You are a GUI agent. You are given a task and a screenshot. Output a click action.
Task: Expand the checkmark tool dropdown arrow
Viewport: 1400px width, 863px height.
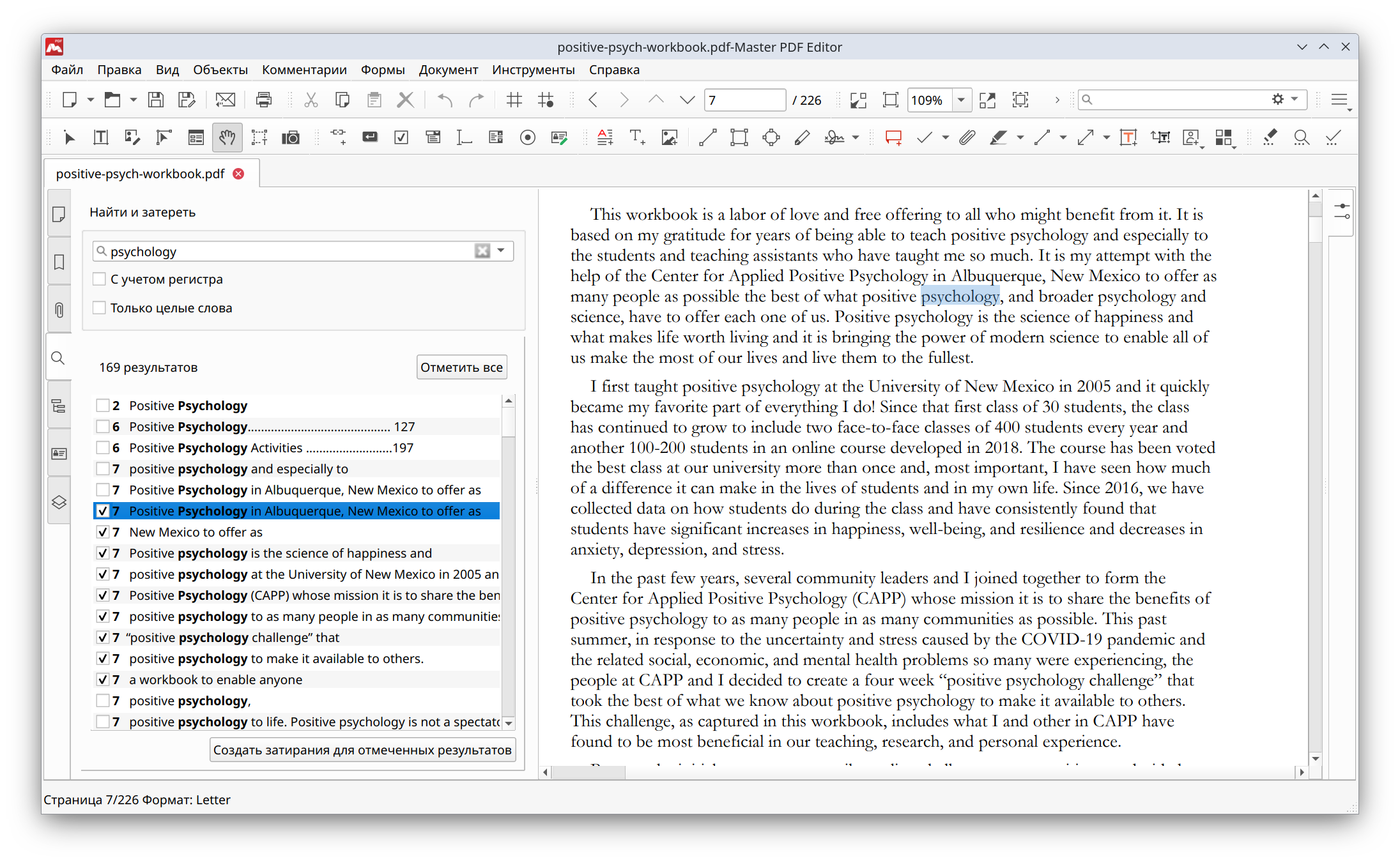[945, 137]
